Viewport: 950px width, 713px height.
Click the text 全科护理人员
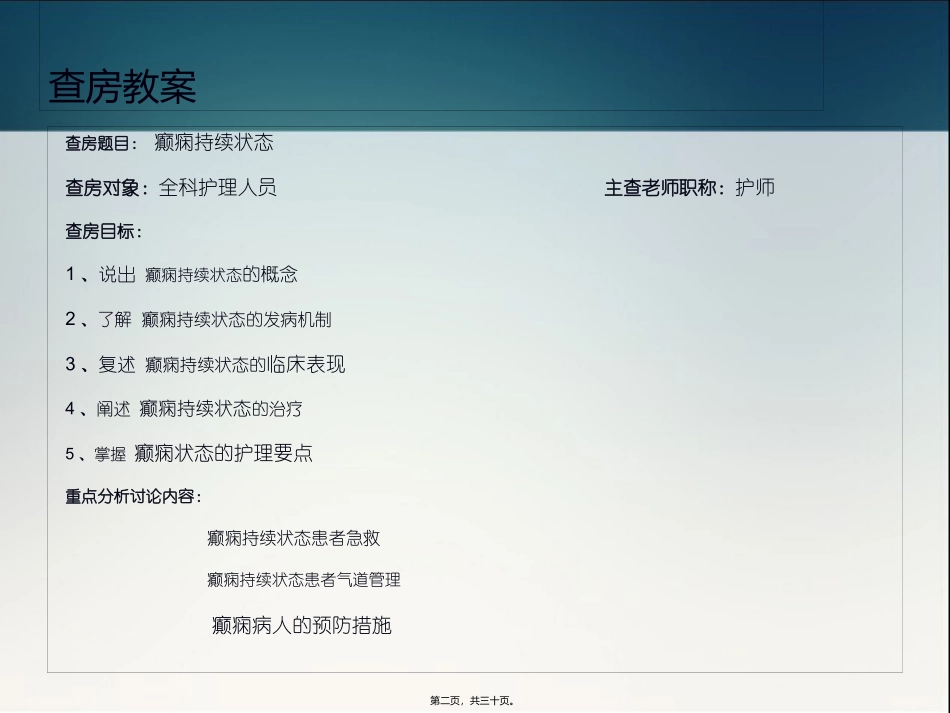pos(218,187)
